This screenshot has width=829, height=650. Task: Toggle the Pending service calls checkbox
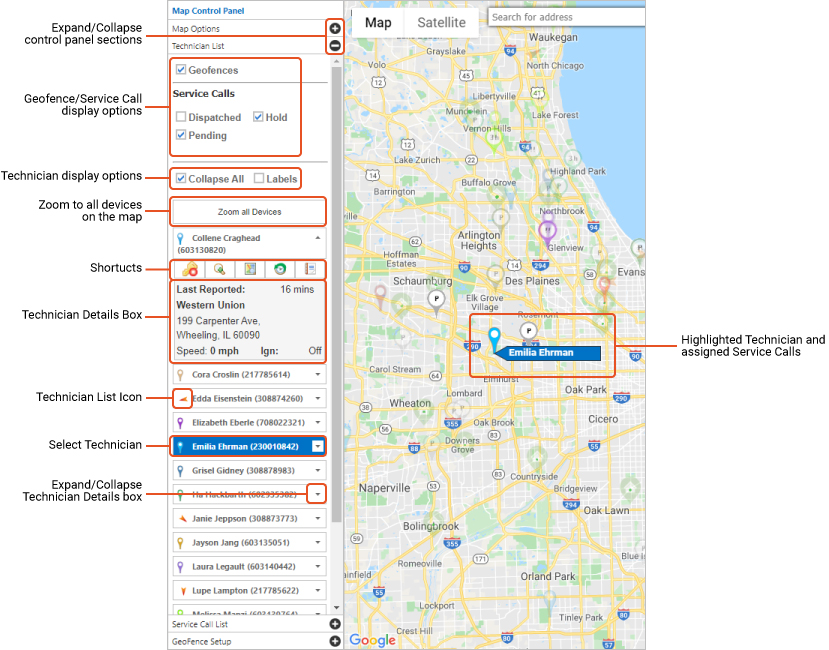[x=181, y=135]
